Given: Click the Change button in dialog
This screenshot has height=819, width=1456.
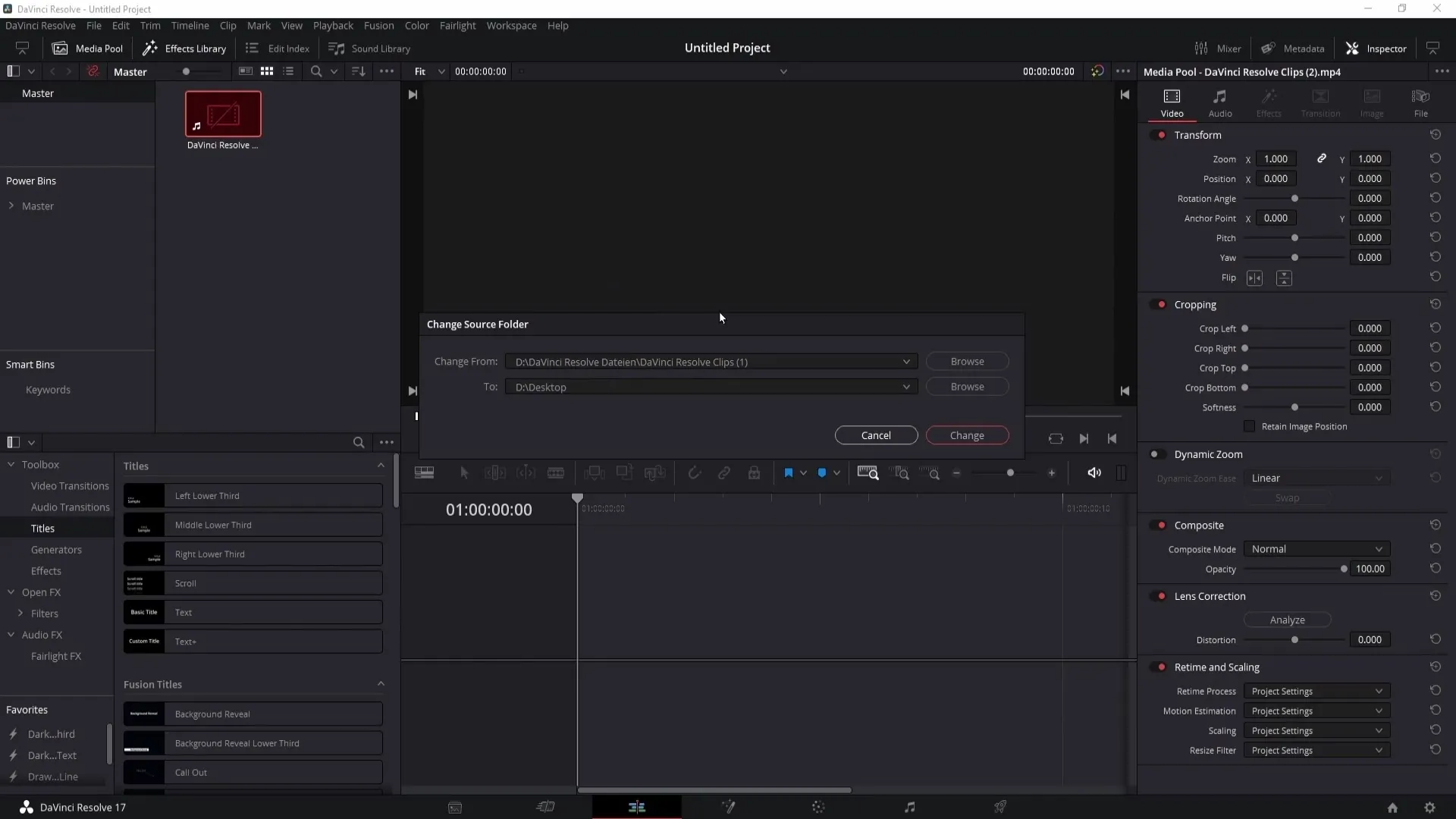Looking at the screenshot, I should 967,435.
